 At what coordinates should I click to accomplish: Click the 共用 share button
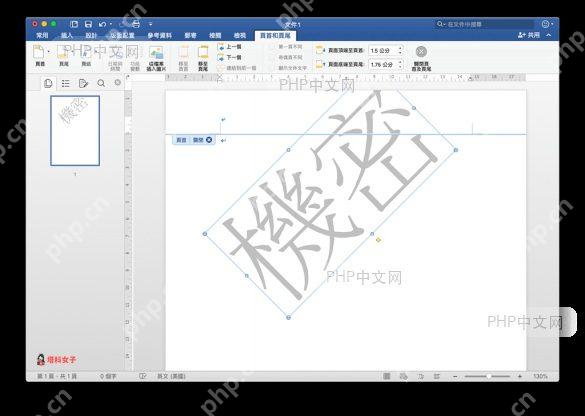pyautogui.click(x=529, y=35)
